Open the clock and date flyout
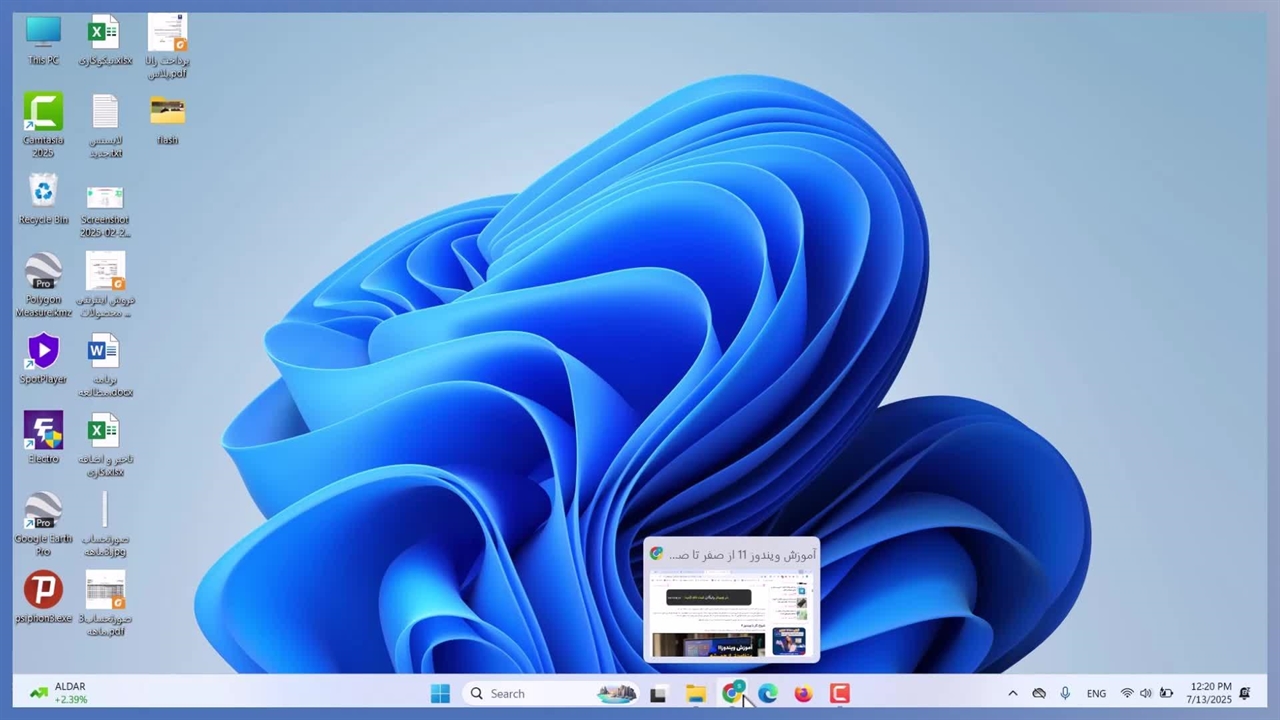Viewport: 1280px width, 720px height. (1210, 693)
